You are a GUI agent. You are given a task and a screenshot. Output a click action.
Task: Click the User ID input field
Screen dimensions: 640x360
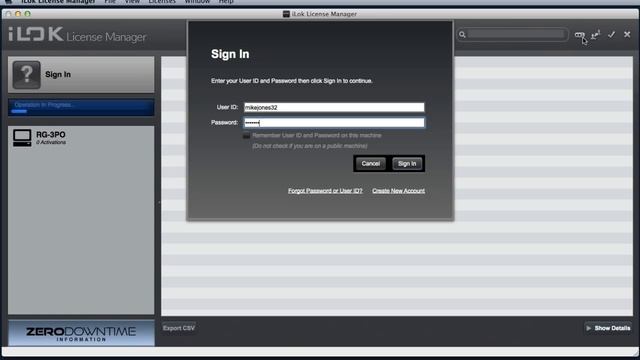pos(334,107)
